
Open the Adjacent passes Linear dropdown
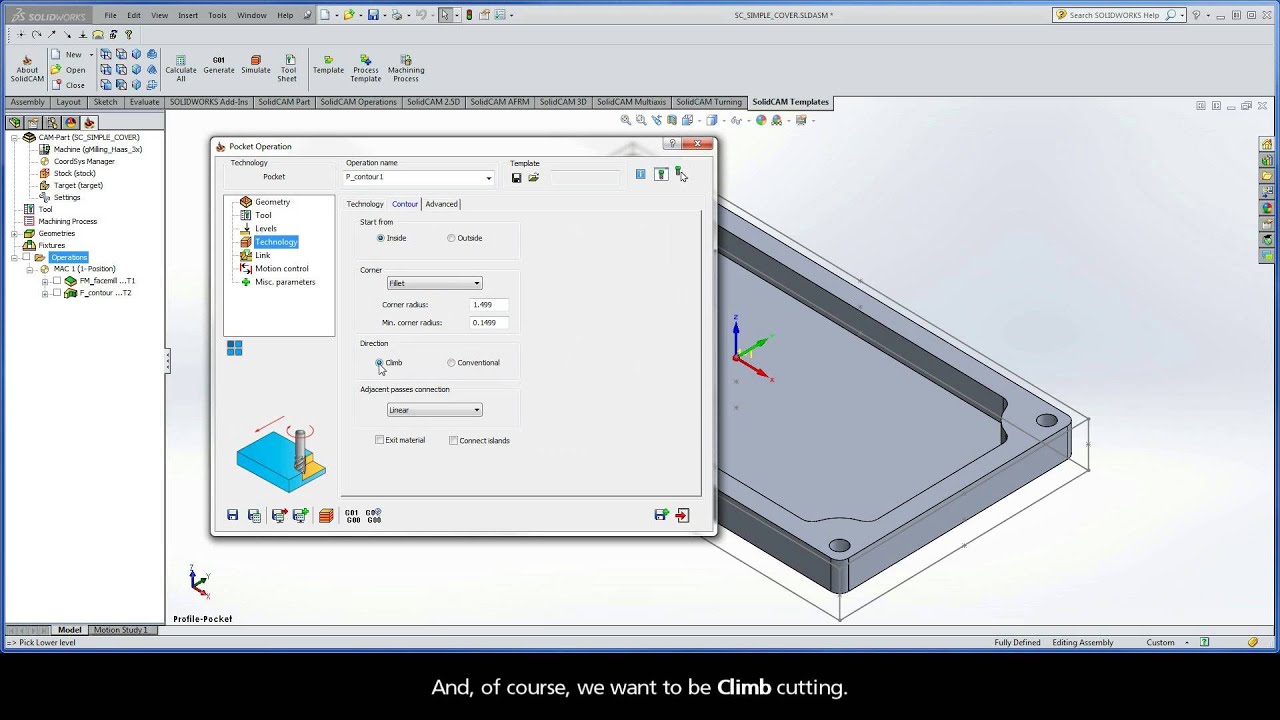click(x=434, y=410)
